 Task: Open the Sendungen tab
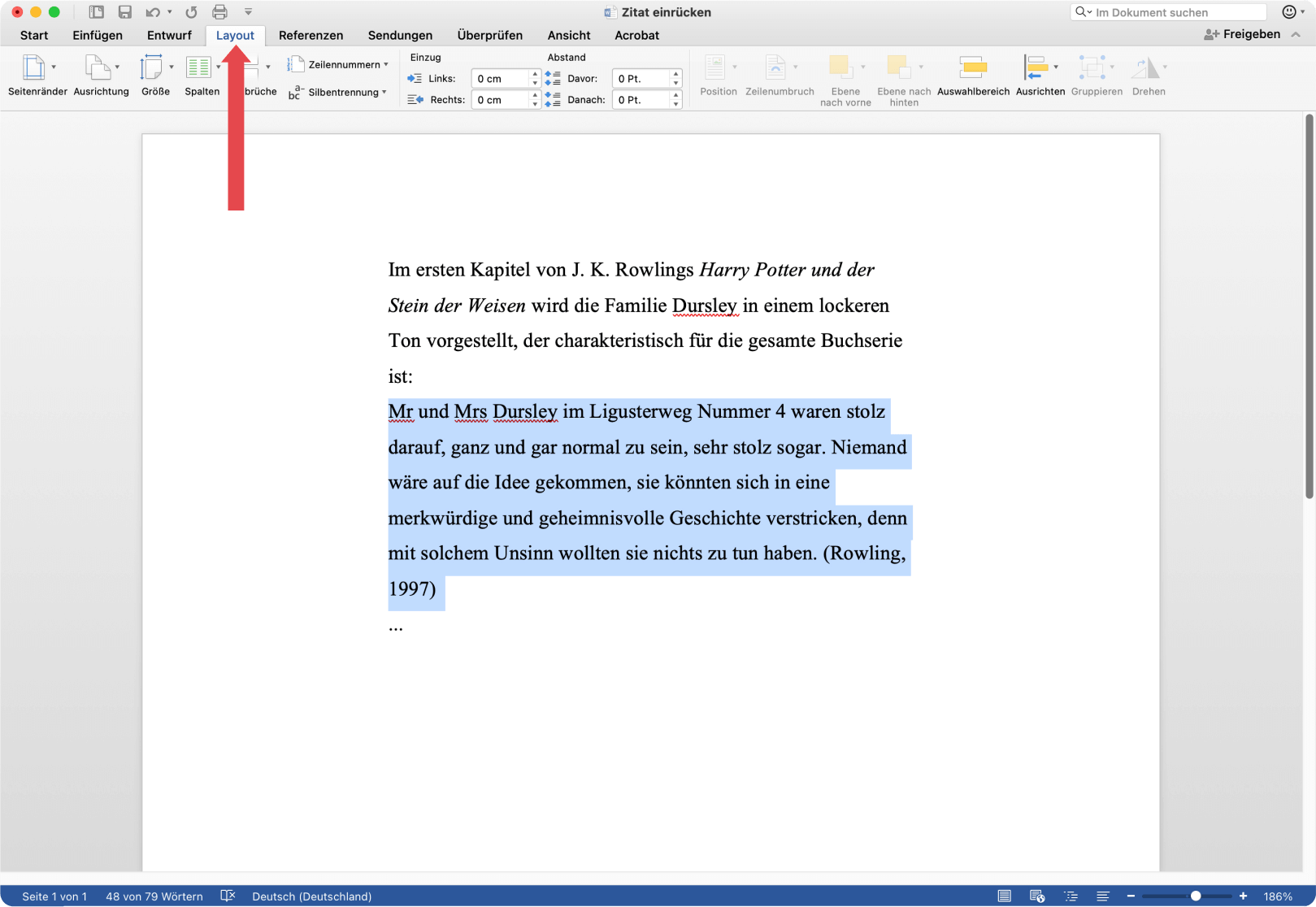[x=400, y=35]
